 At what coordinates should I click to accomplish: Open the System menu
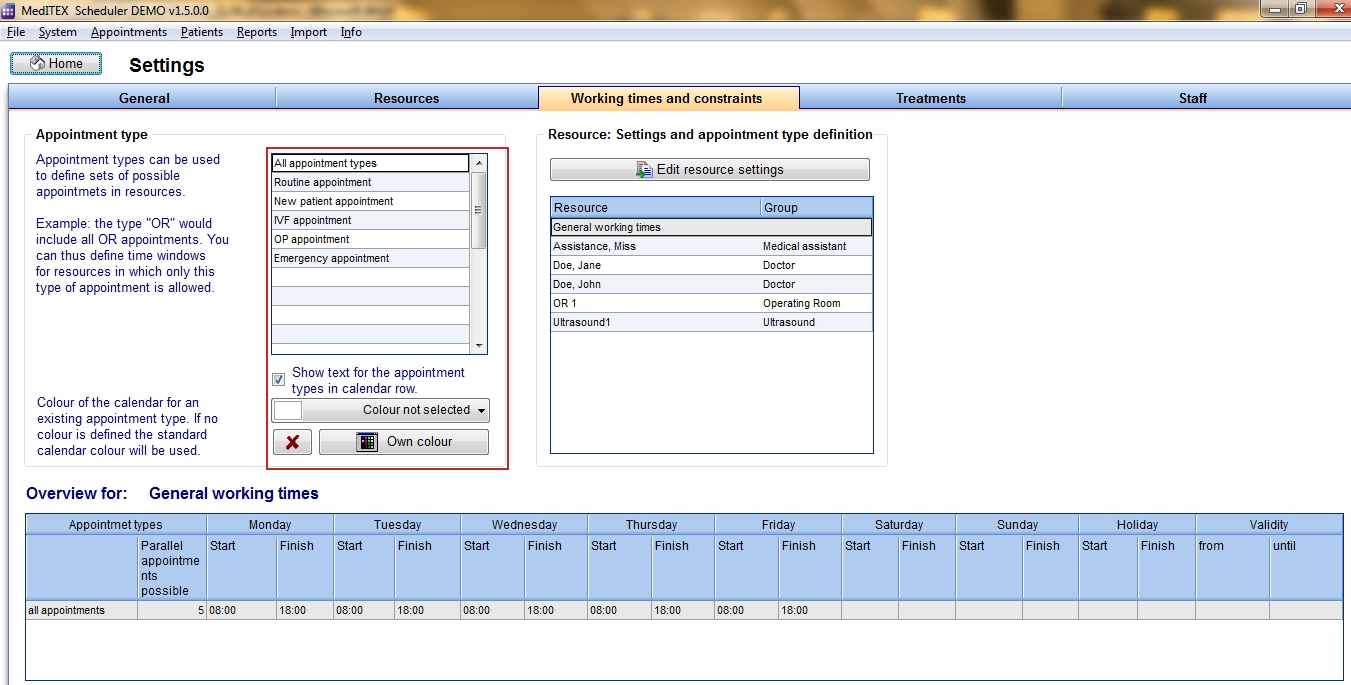coord(57,32)
